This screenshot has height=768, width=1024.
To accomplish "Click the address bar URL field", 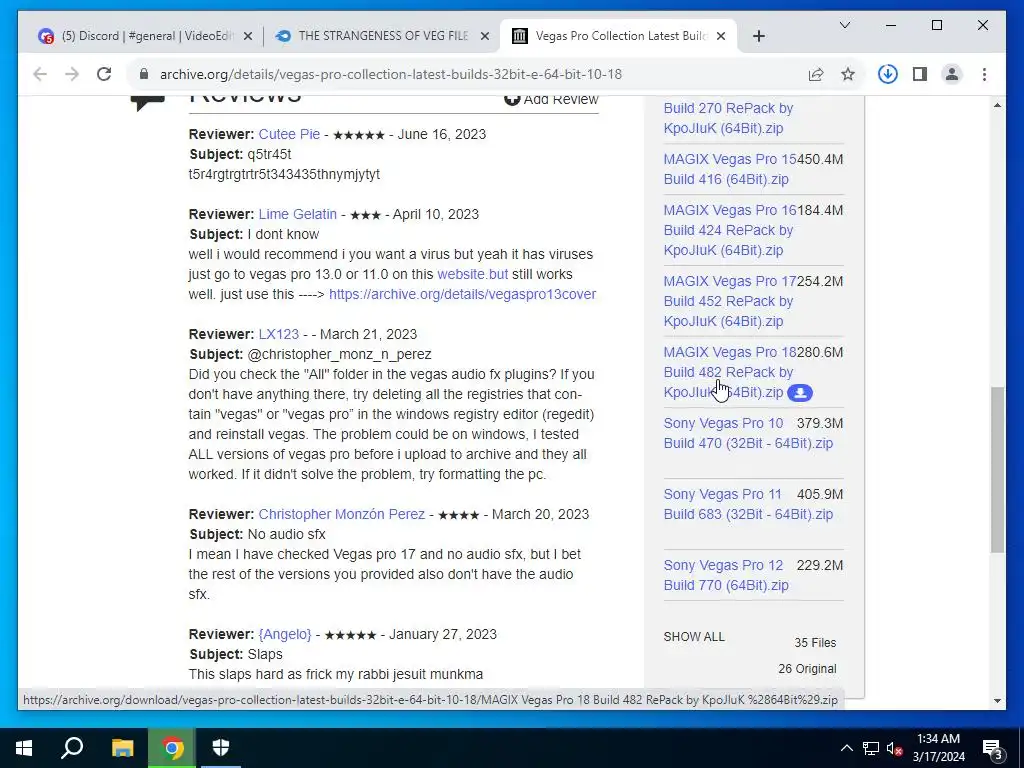I will [391, 74].
